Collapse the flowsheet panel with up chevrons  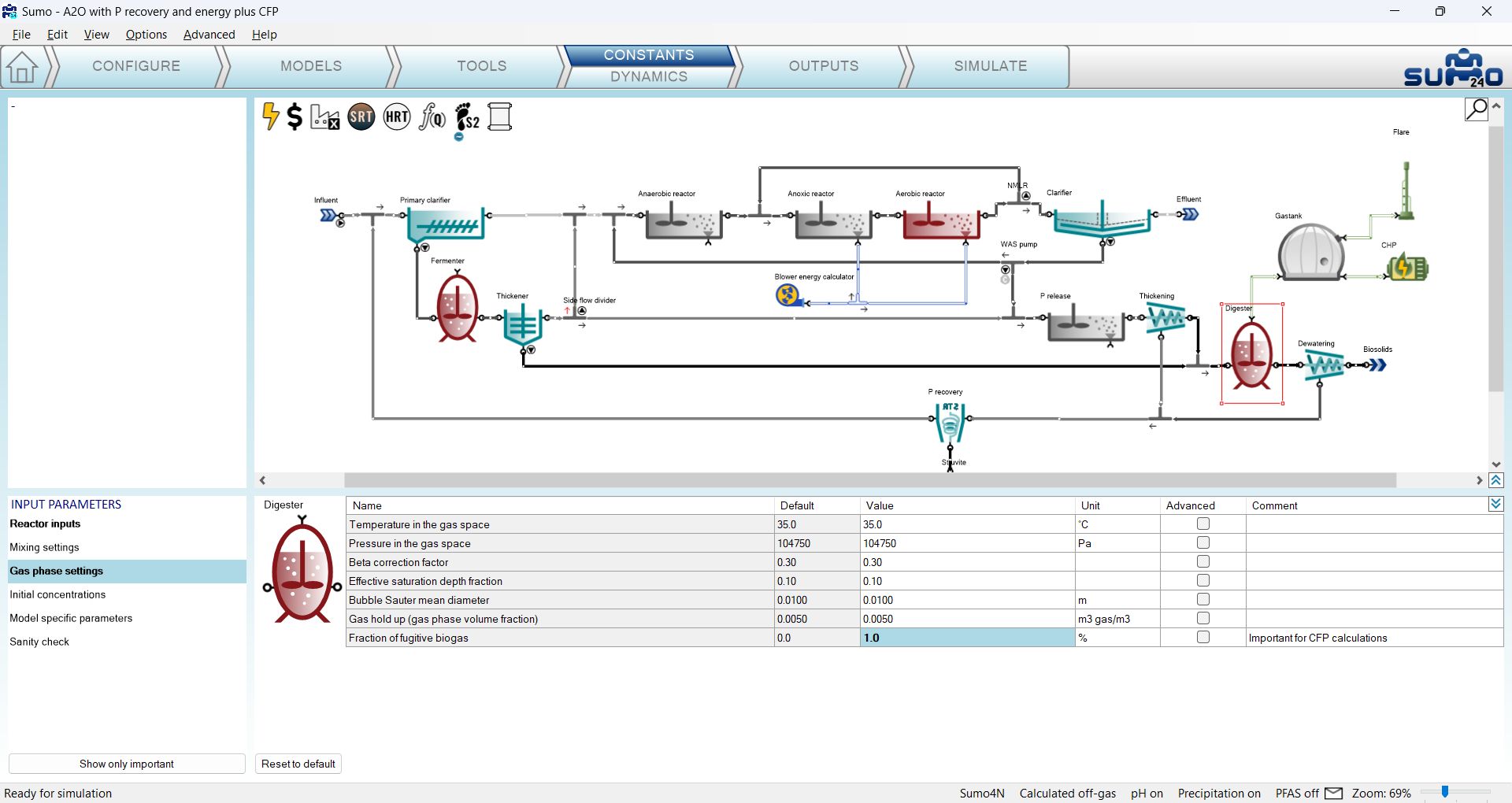1496,480
